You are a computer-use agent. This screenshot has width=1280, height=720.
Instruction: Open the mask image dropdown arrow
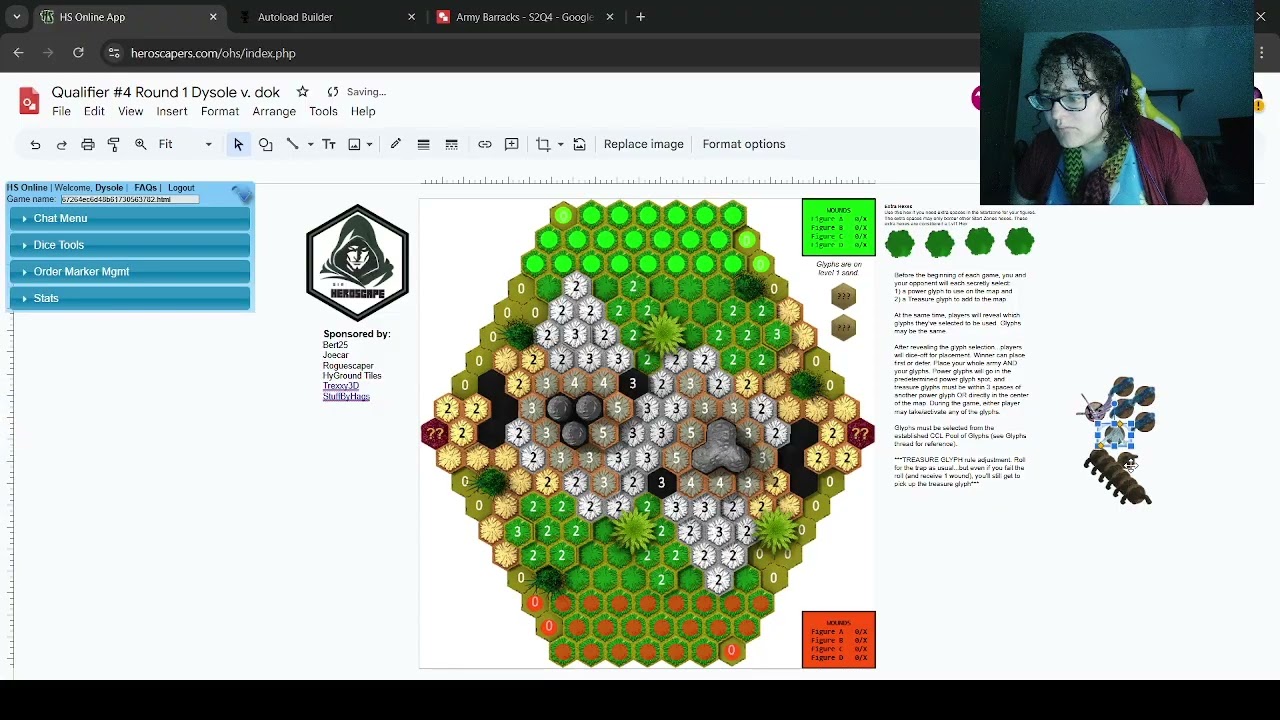tap(560, 144)
